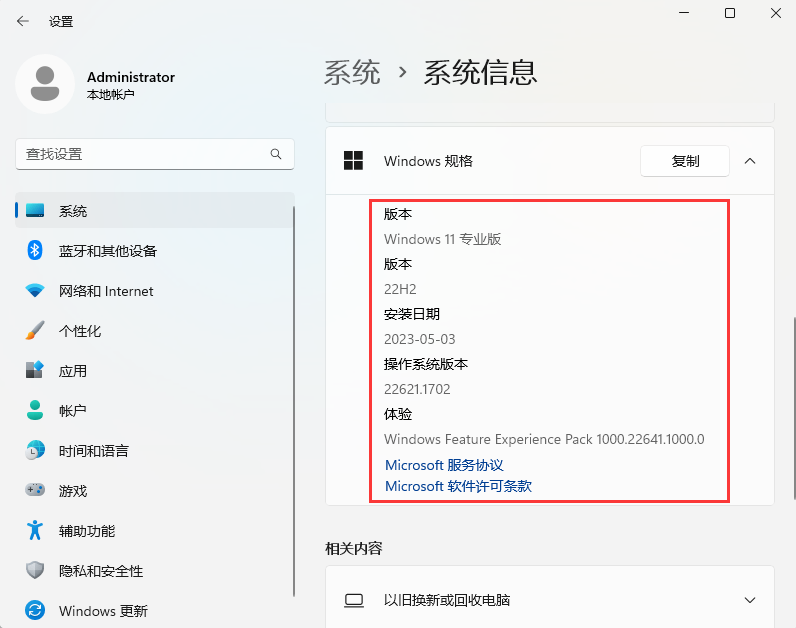This screenshot has width=796, height=628.
Task: Open Microsoft 服务协议 link
Action: pos(444,465)
